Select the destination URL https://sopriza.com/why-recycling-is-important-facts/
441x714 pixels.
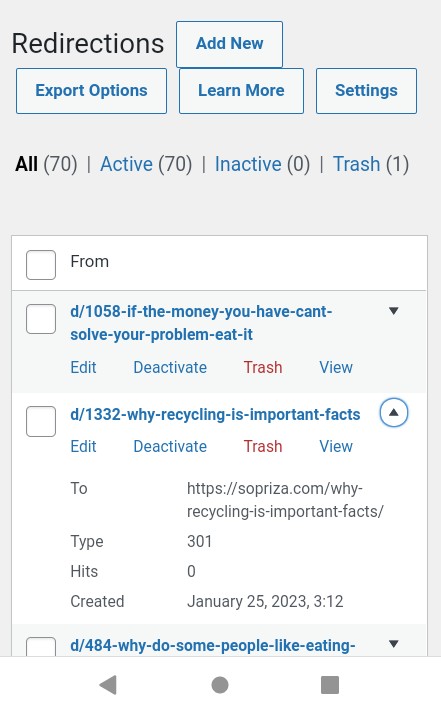[x=285, y=500]
